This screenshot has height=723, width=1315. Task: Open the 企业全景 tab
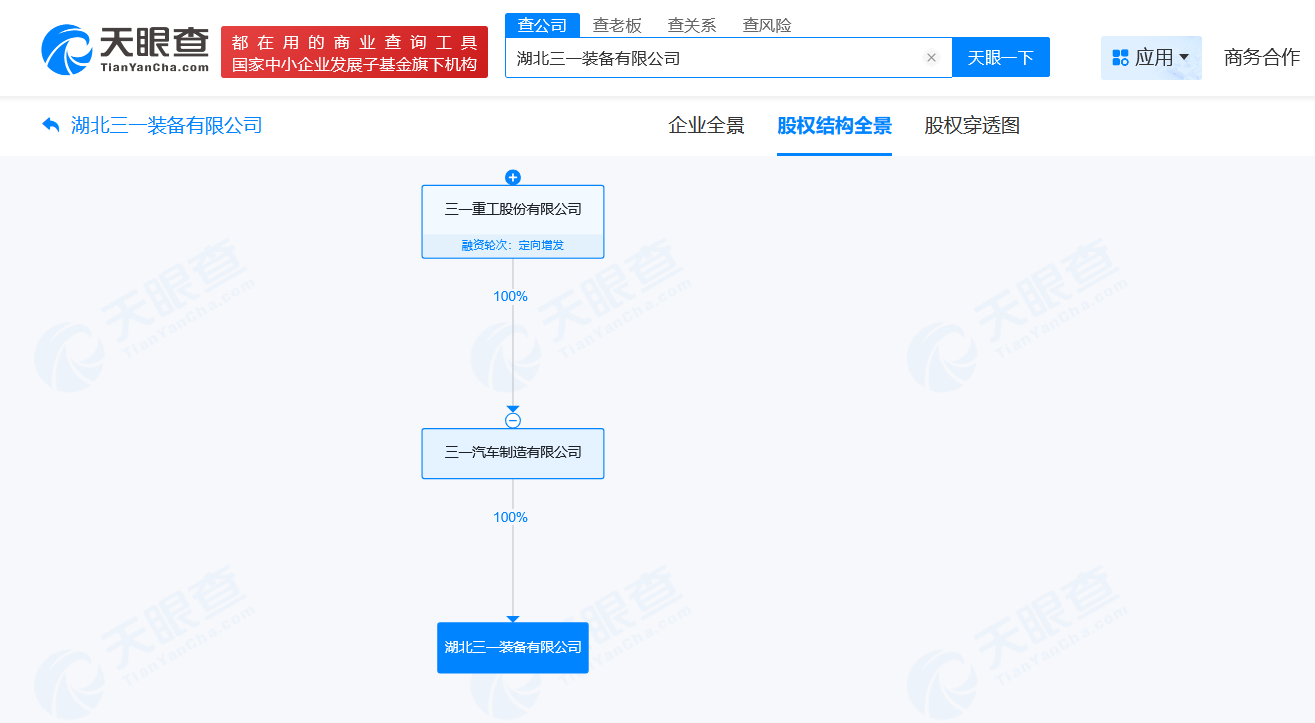(706, 126)
